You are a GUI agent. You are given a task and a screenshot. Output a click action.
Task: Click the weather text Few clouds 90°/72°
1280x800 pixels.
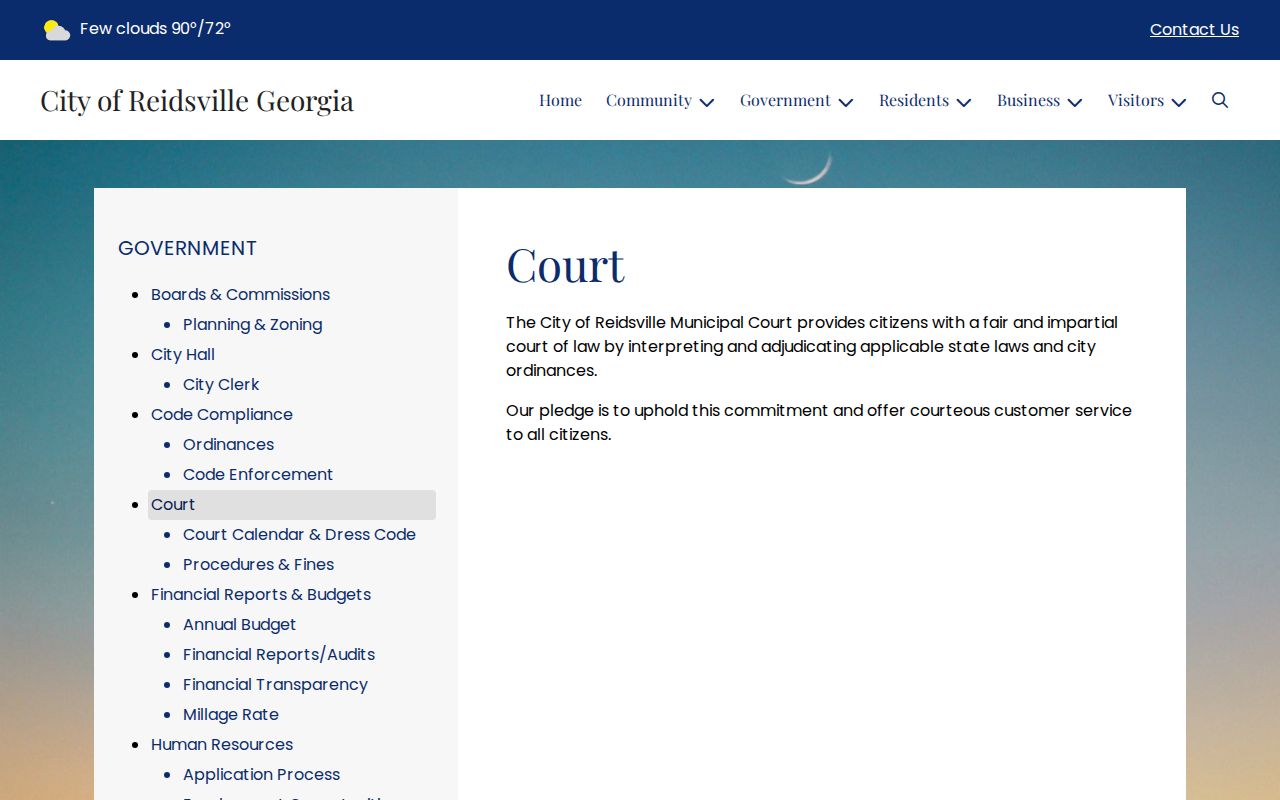[x=155, y=29]
